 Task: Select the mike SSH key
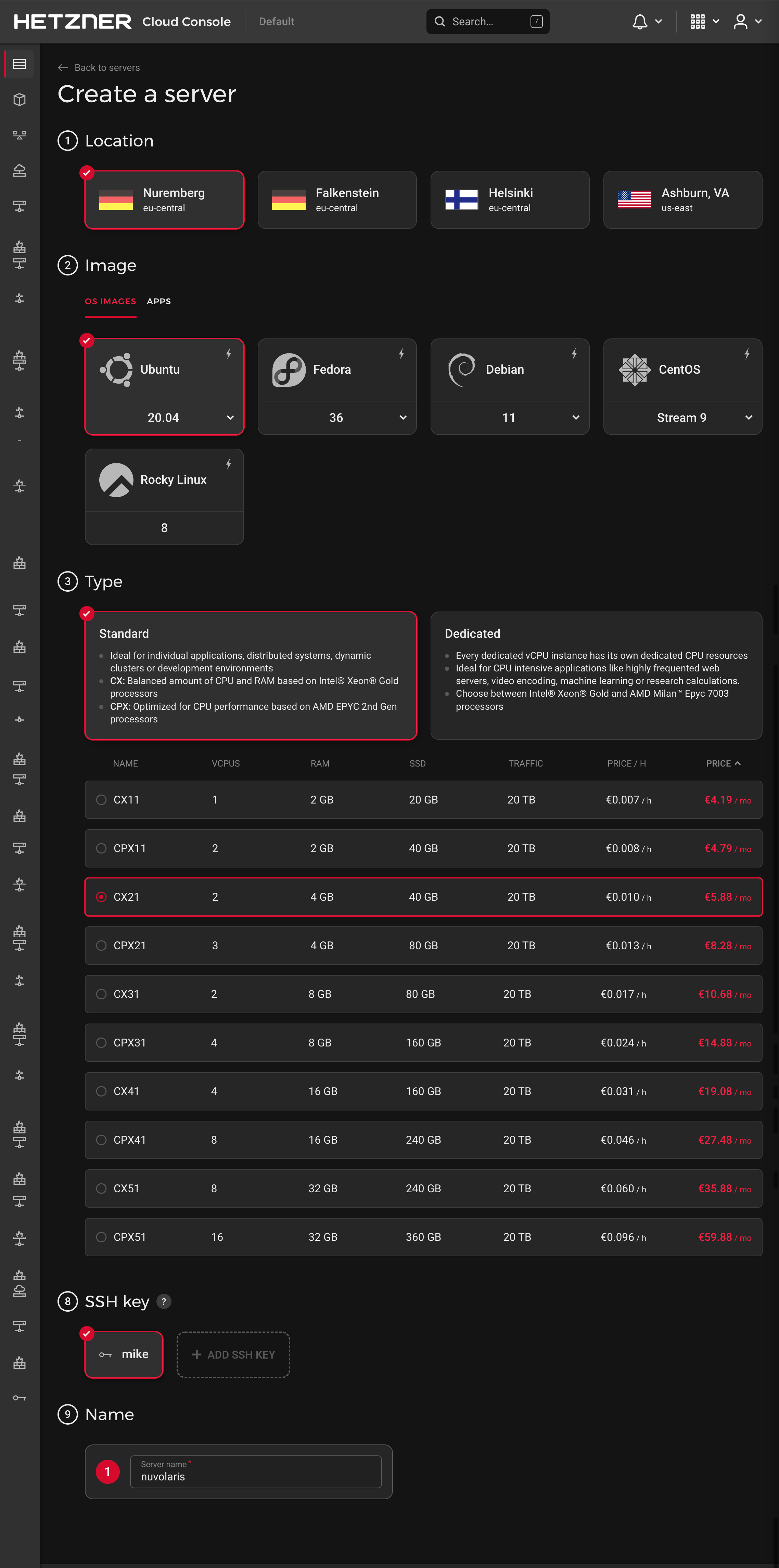[x=124, y=1354]
